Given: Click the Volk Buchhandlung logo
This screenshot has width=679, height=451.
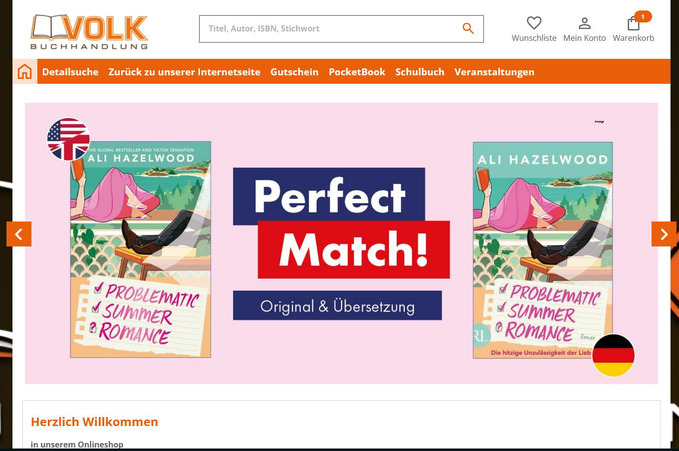Looking at the screenshot, I should (89, 32).
